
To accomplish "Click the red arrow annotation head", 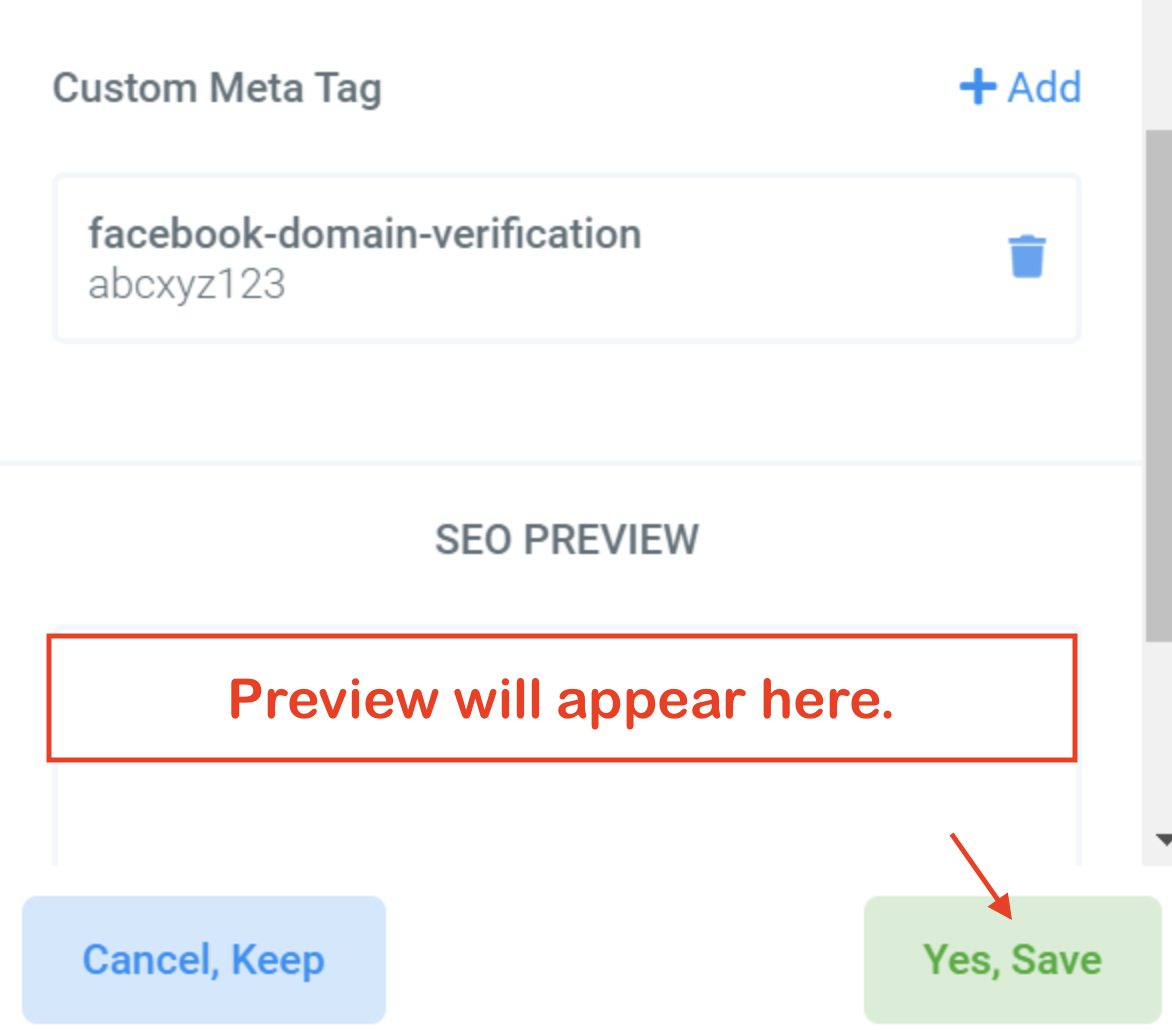I will 1000,904.
